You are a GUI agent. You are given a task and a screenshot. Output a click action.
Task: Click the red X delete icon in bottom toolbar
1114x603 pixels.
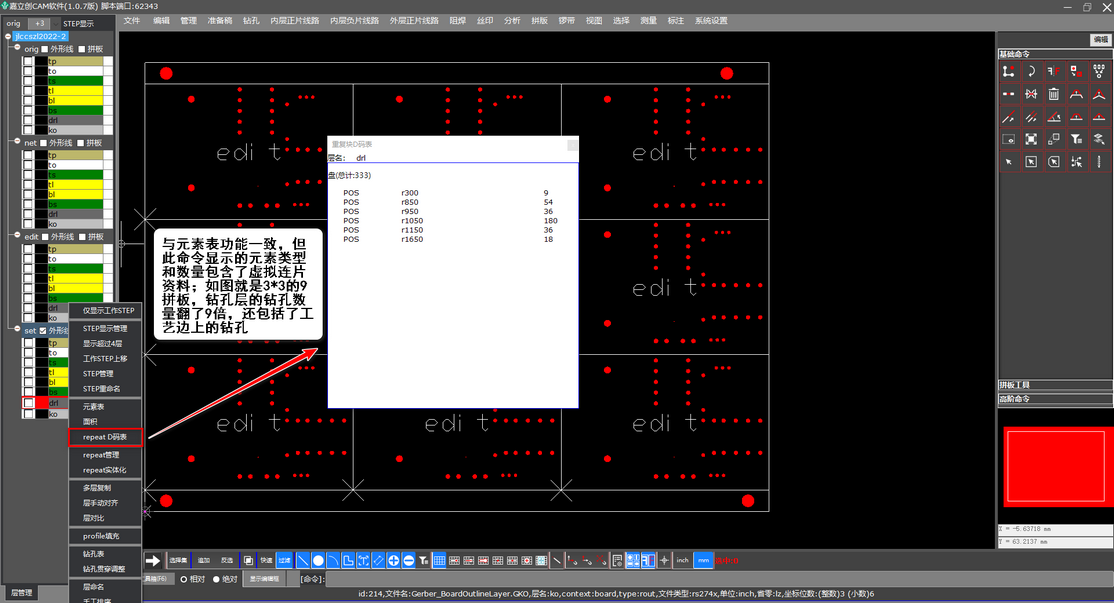(x=601, y=560)
